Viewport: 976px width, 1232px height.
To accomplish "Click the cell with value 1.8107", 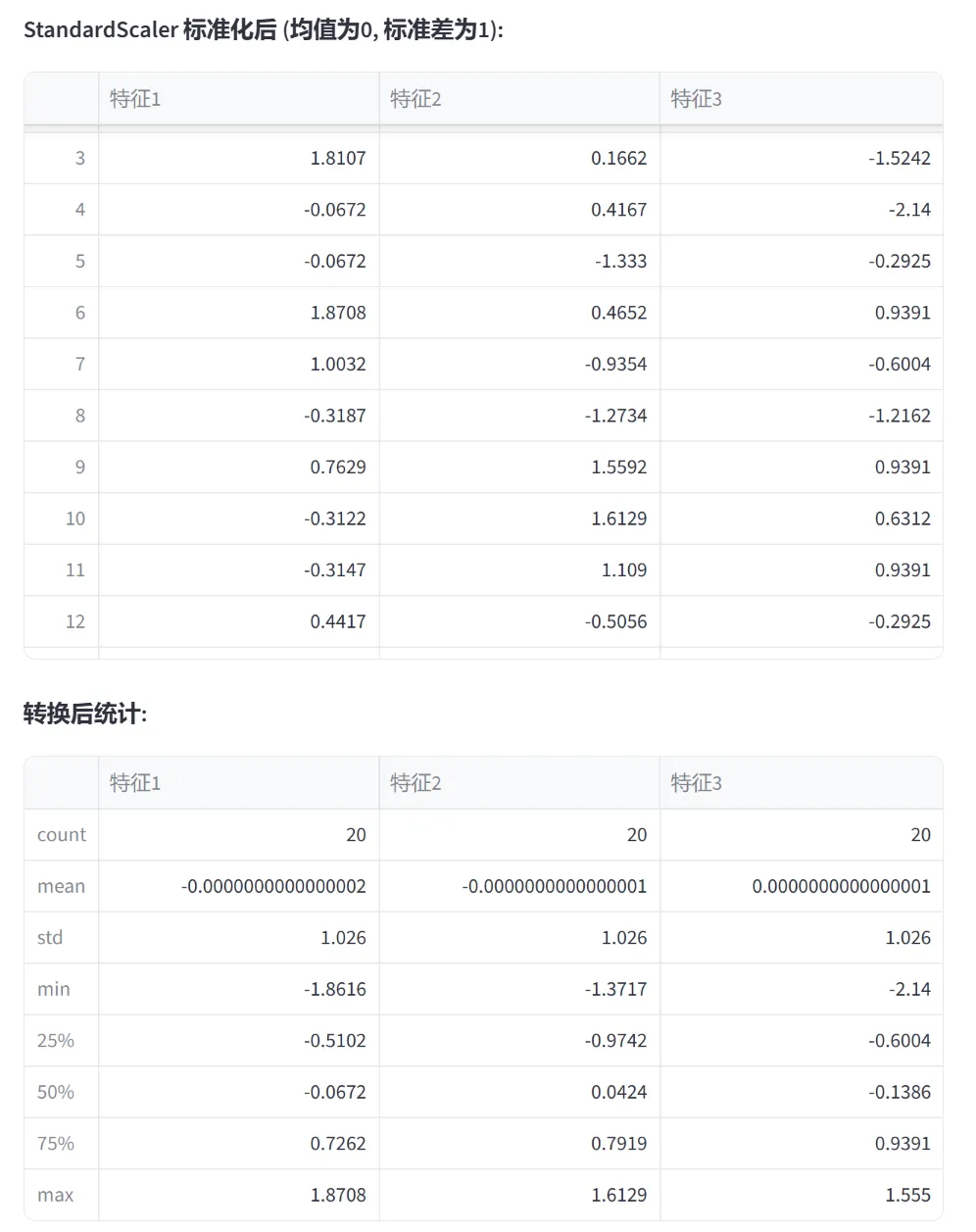I will [x=337, y=158].
